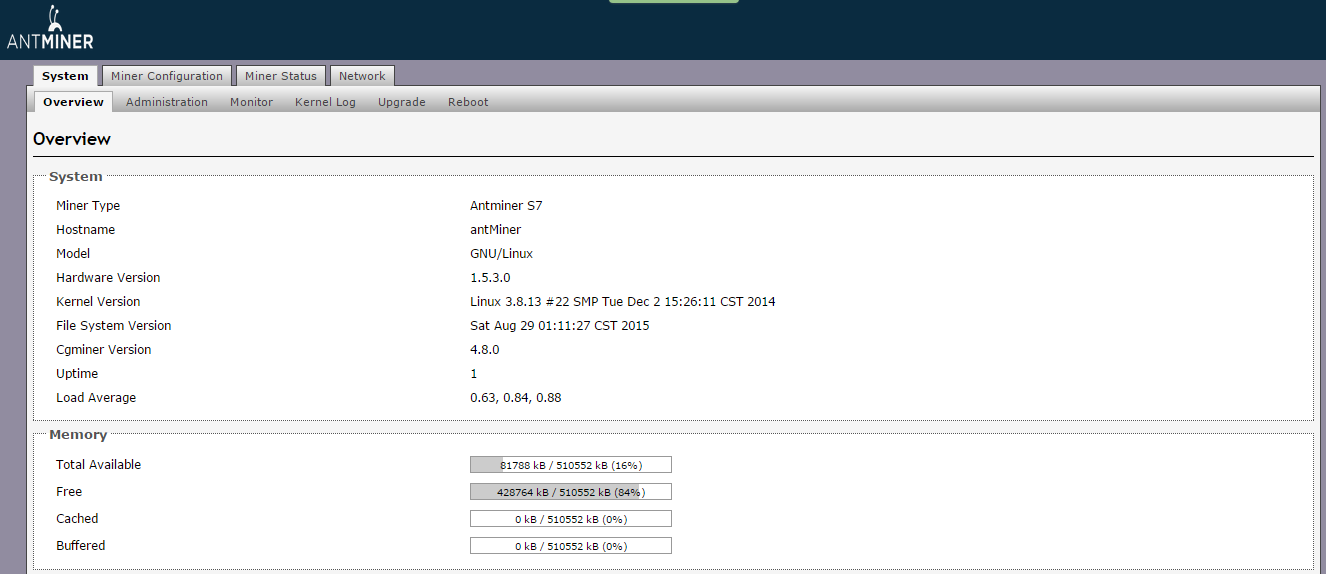View the Kernel Log sub-tab
The image size is (1326, 574).
click(x=325, y=102)
